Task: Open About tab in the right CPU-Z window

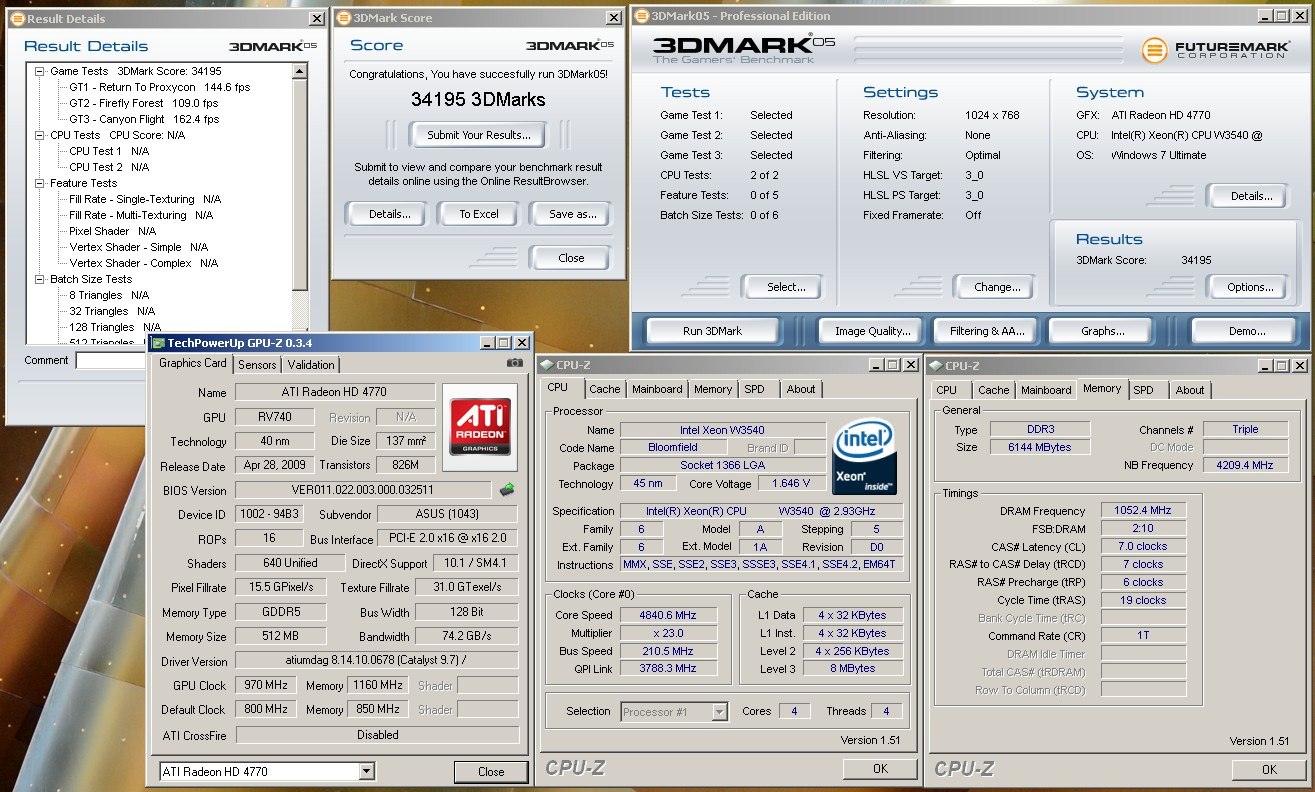Action: pyautogui.click(x=1190, y=390)
